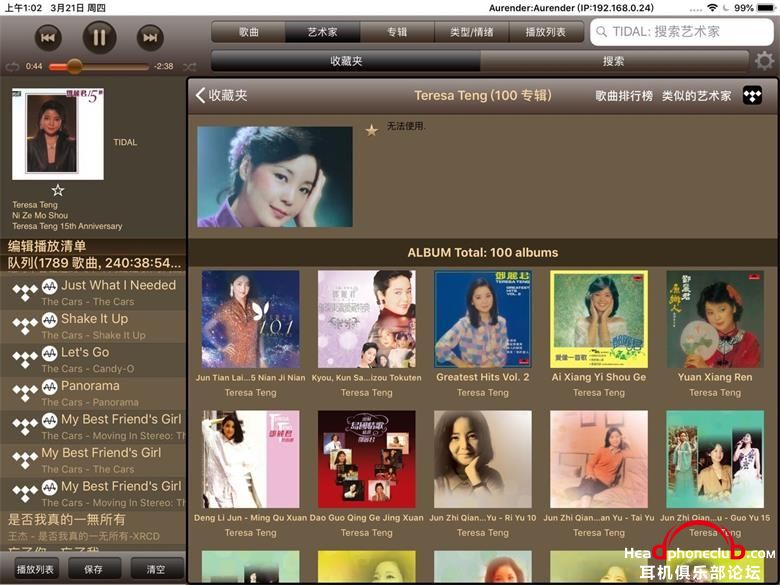Click TIDAL icon on Shake It Up row
The height and width of the screenshot is (585, 780).
click(x=25, y=326)
